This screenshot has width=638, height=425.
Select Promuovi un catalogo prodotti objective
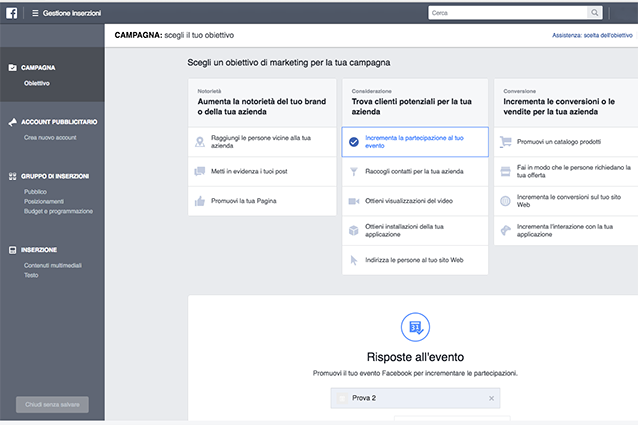pyautogui.click(x=566, y=142)
